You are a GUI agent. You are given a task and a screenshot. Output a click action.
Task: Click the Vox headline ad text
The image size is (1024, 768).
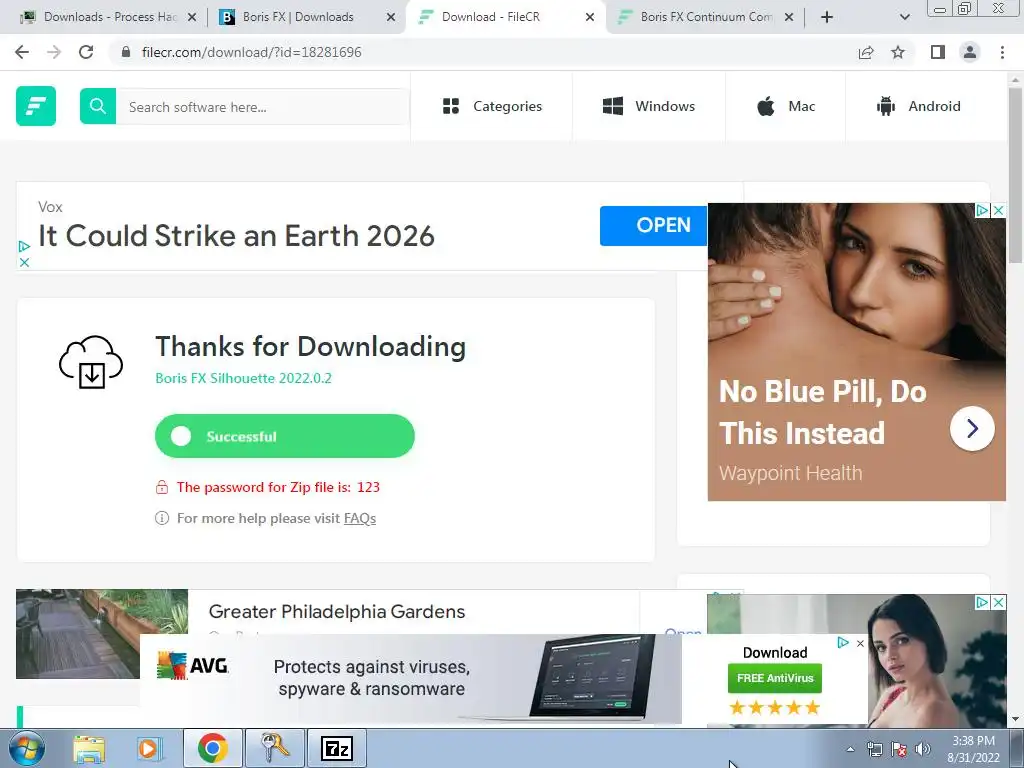[236, 236]
